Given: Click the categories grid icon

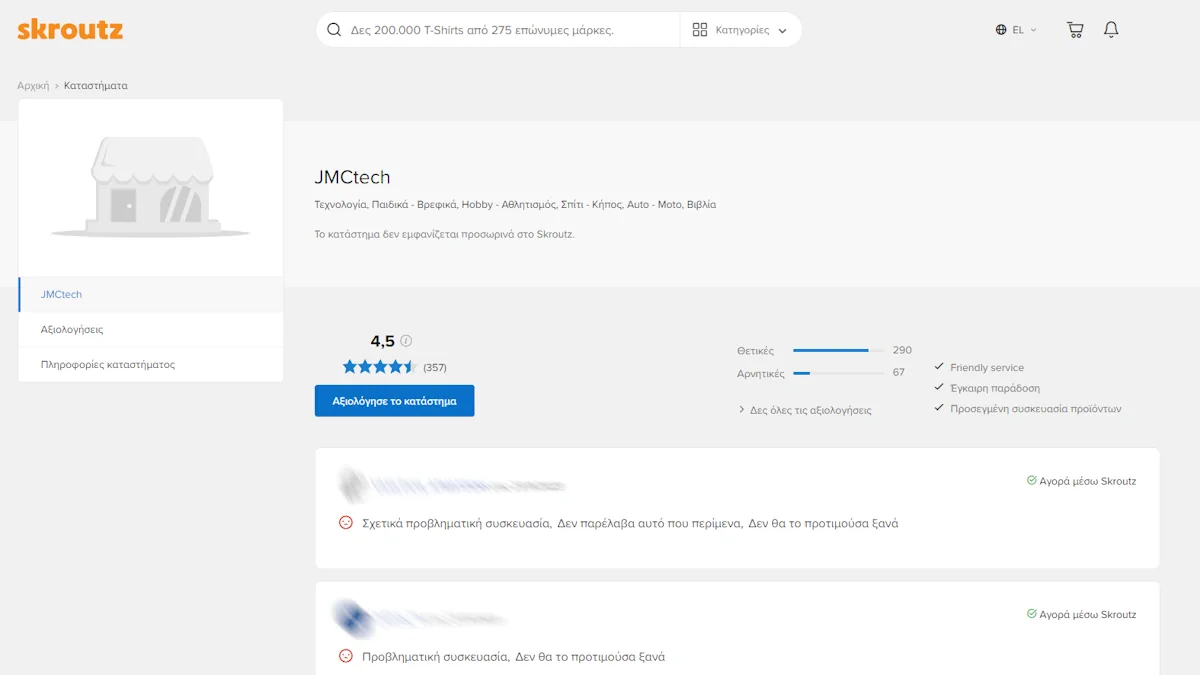Looking at the screenshot, I should (700, 30).
